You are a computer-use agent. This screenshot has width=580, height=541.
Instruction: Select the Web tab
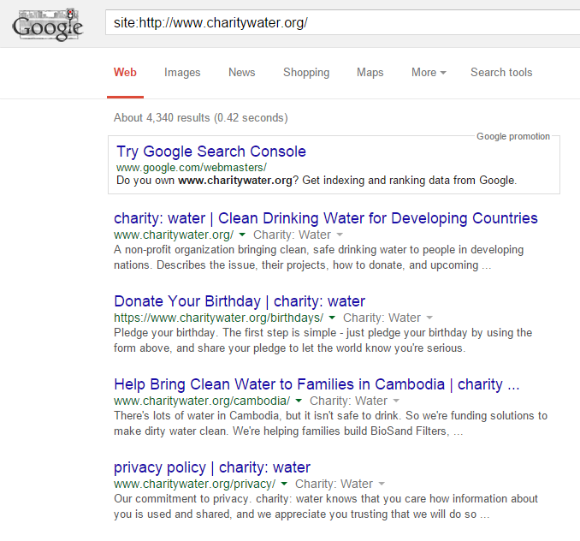point(125,72)
